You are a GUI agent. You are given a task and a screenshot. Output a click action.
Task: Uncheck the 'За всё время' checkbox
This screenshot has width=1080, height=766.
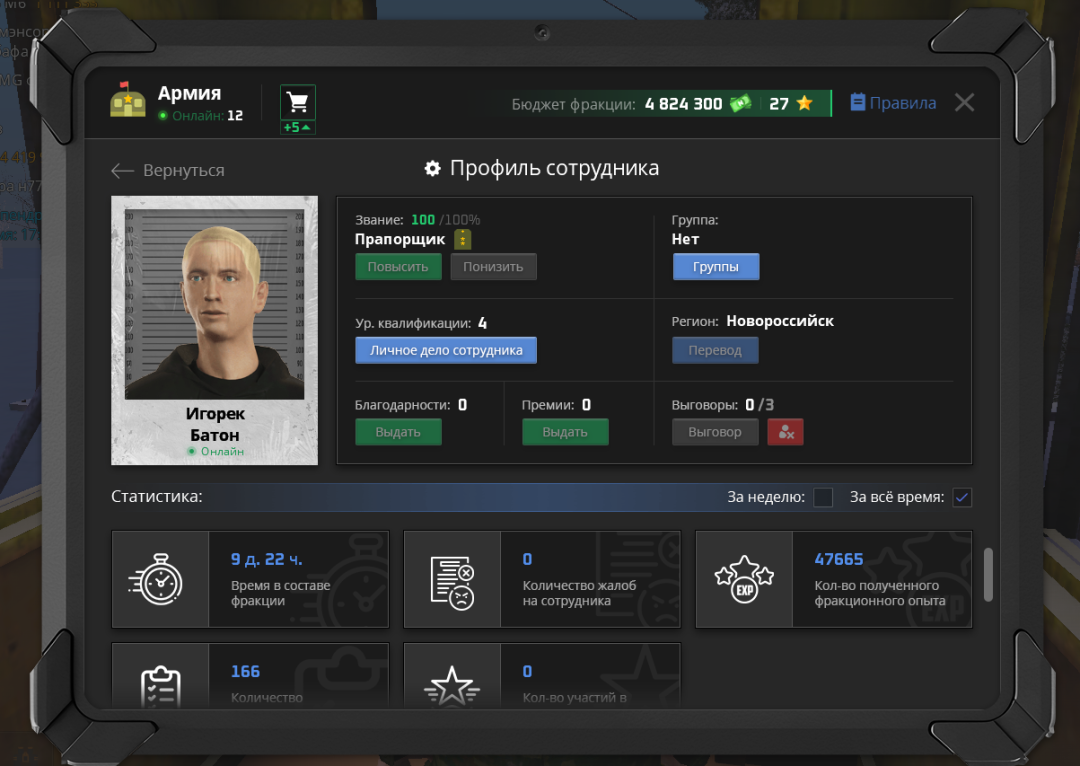tap(962, 498)
